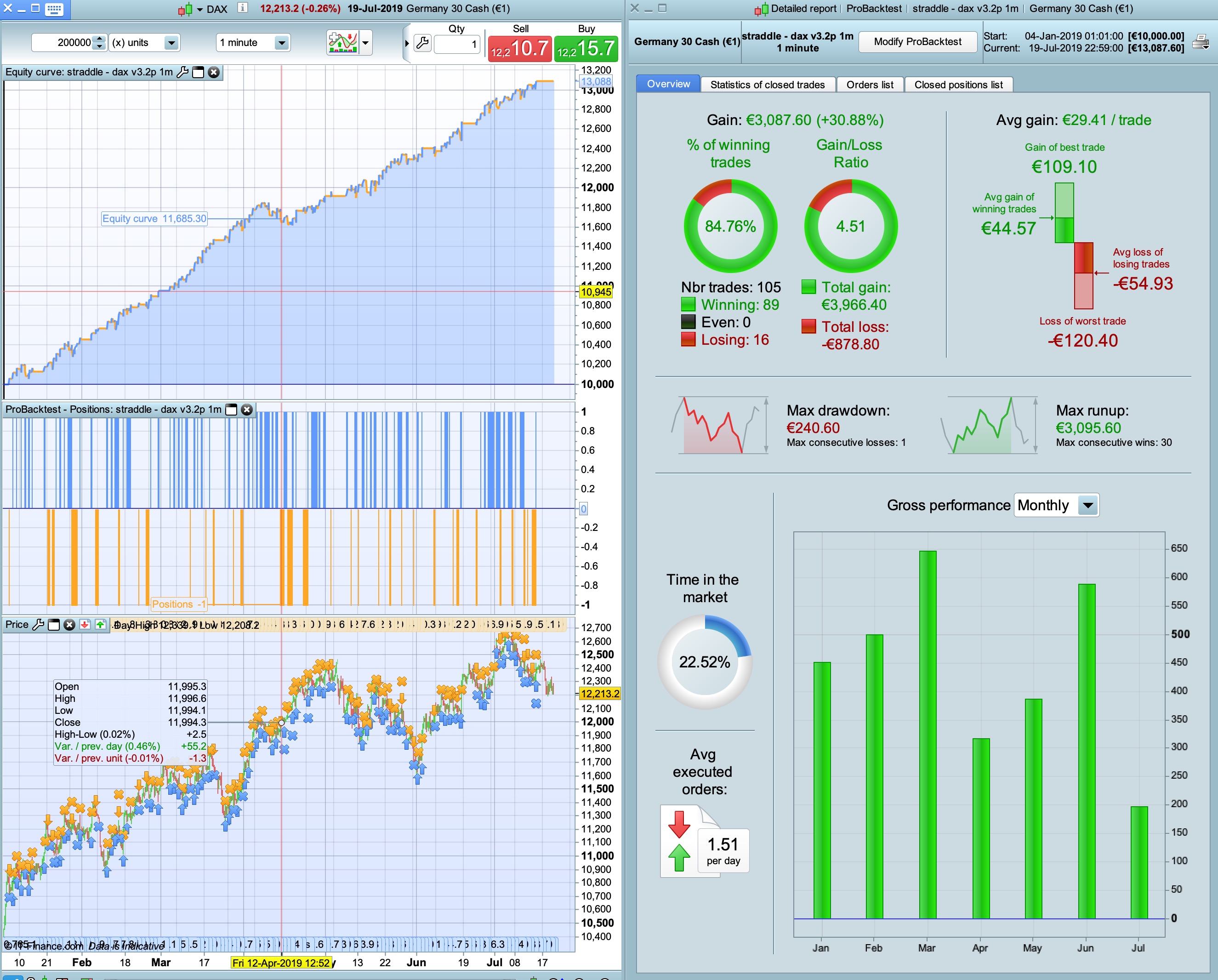Maximize the Price panel window icon
This screenshot has width=1218, height=980.
tap(54, 624)
